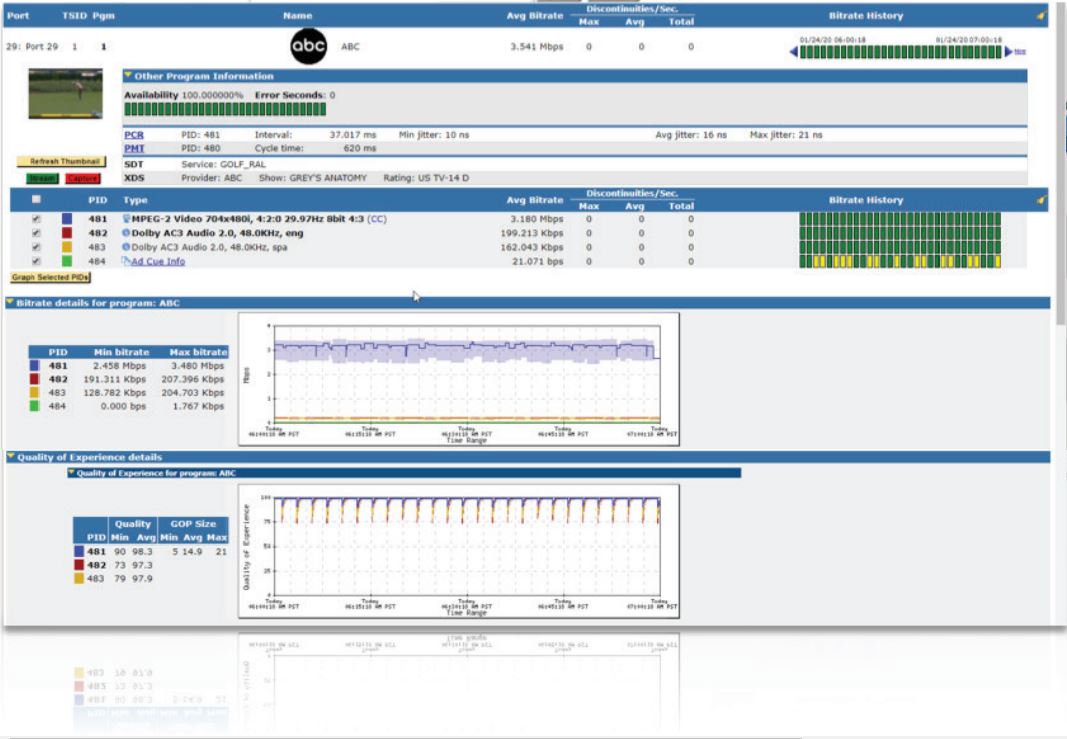
Task: Click the green Availability bar
Action: [225, 110]
